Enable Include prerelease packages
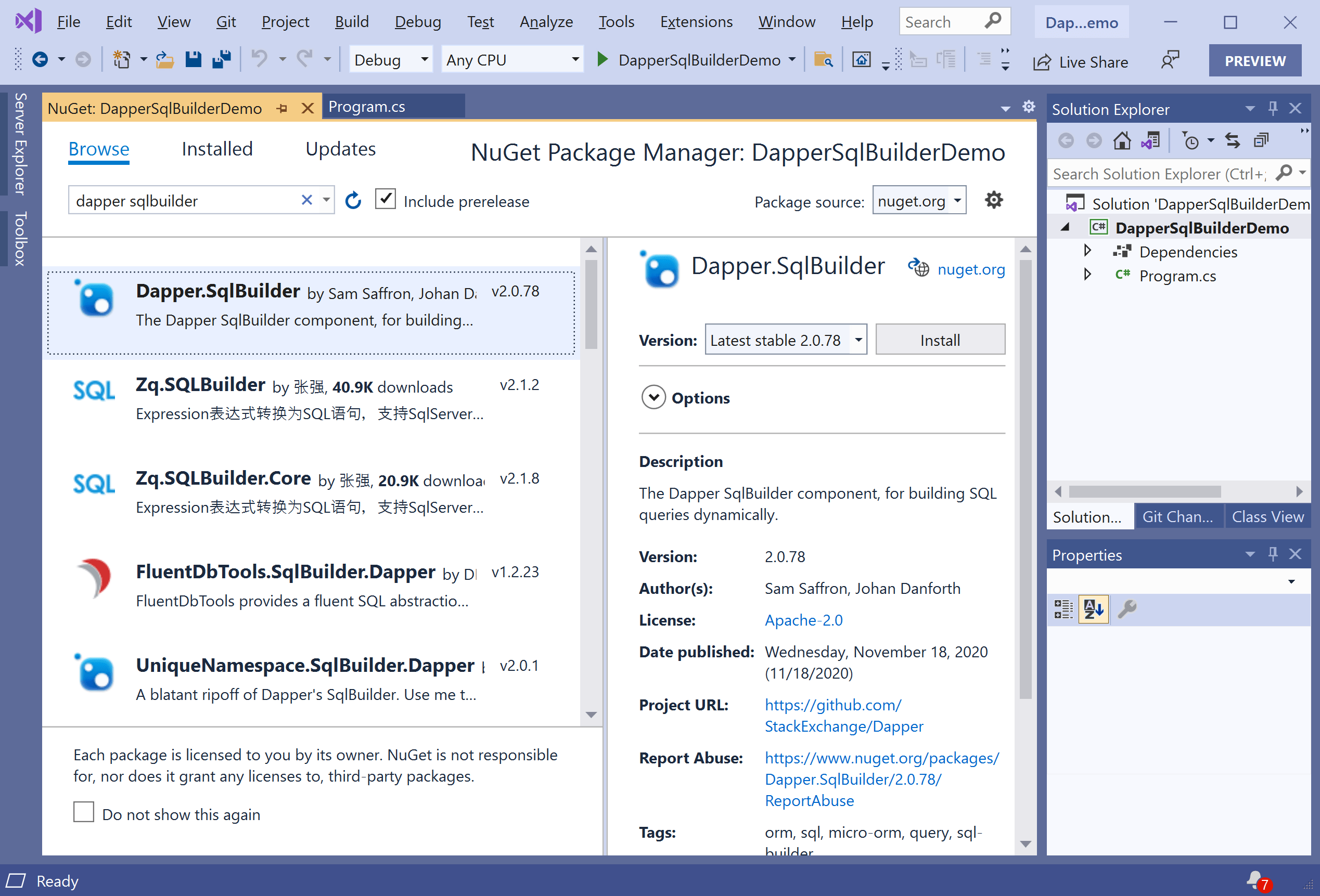 (385, 199)
